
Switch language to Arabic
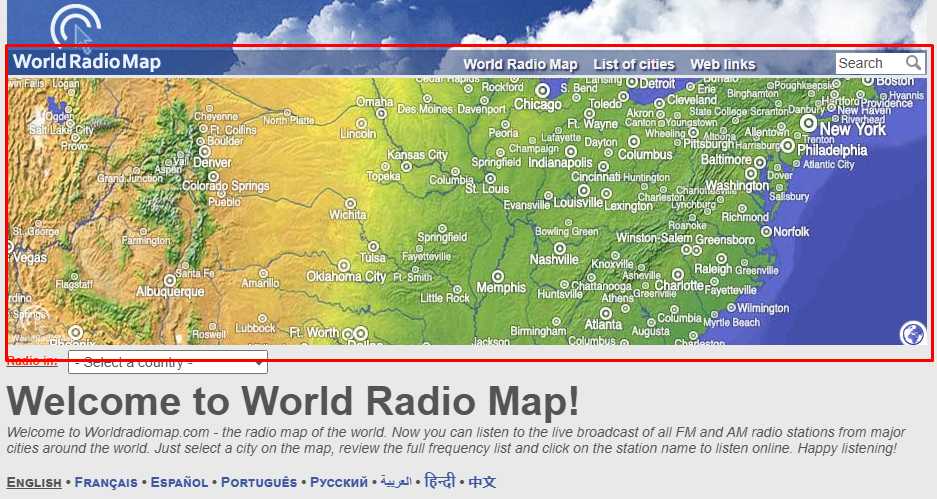click(x=396, y=482)
